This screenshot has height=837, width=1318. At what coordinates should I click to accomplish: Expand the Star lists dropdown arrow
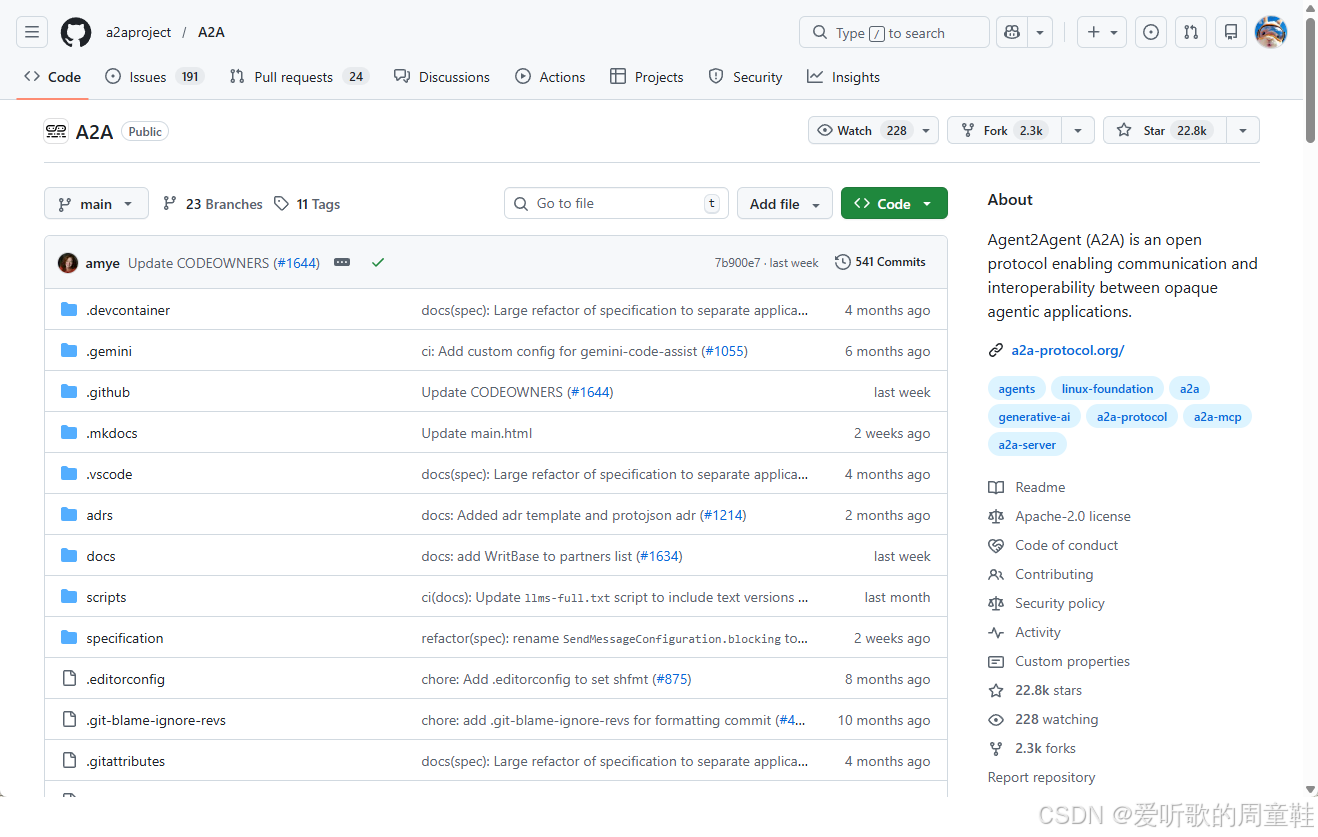click(1243, 131)
